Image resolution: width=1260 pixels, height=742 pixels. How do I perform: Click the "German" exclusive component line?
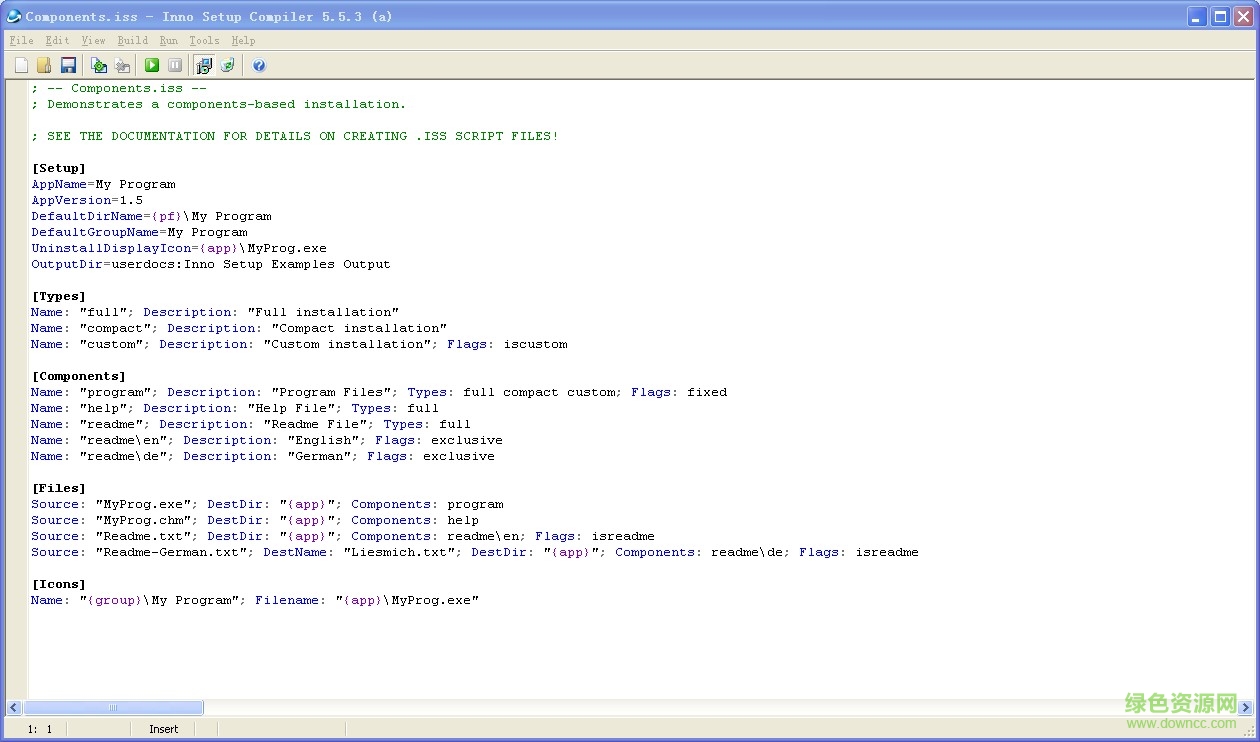263,456
